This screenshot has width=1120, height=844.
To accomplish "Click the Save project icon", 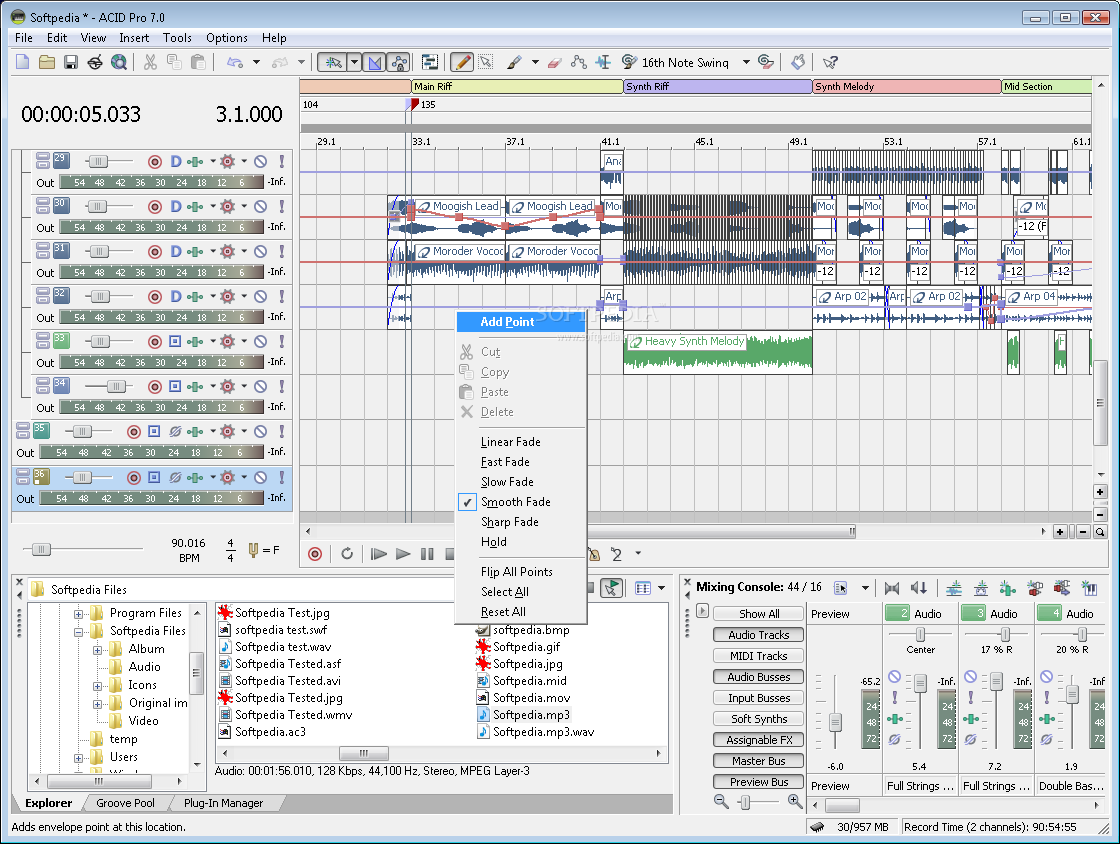I will point(71,62).
